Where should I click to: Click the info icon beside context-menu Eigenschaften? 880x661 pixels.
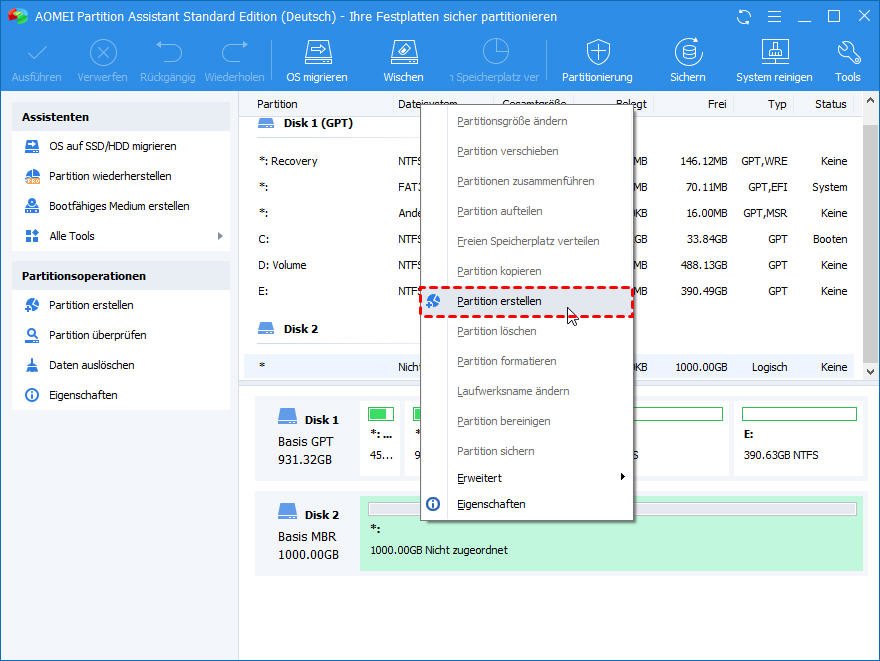[x=433, y=504]
